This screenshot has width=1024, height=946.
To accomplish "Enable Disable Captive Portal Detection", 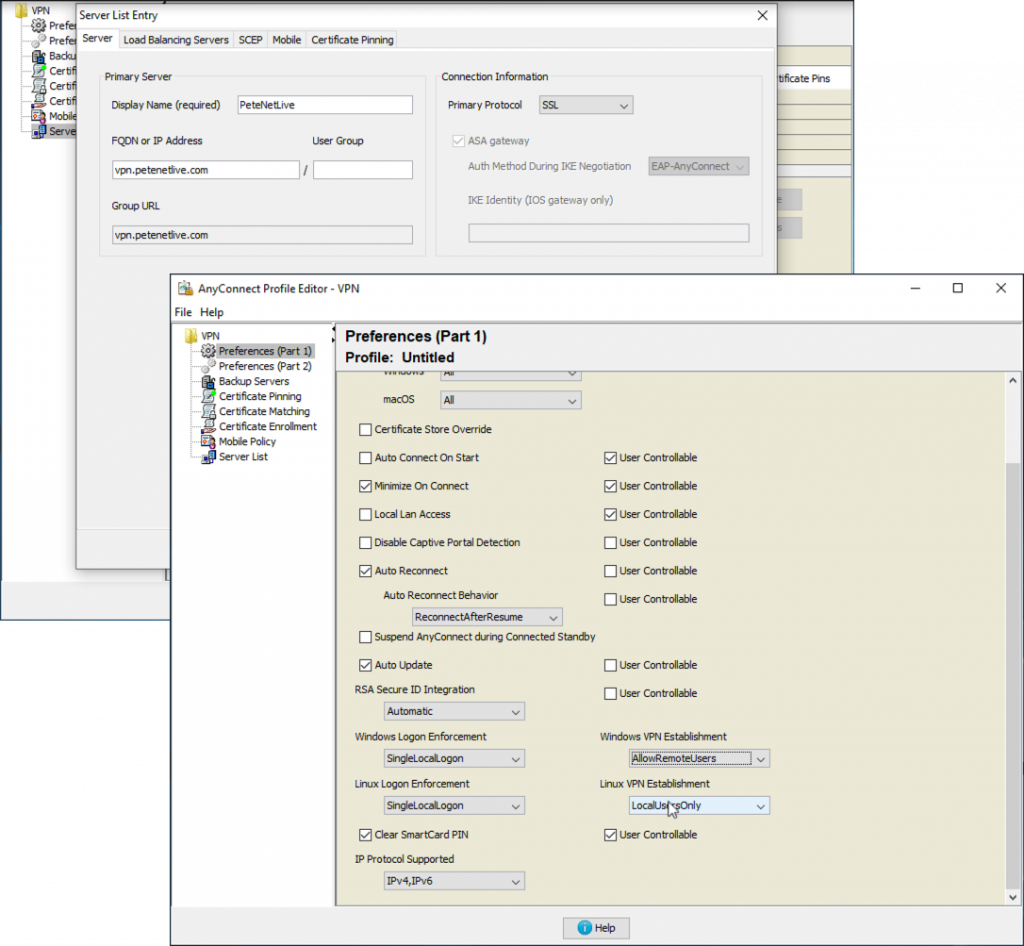I will [366, 542].
